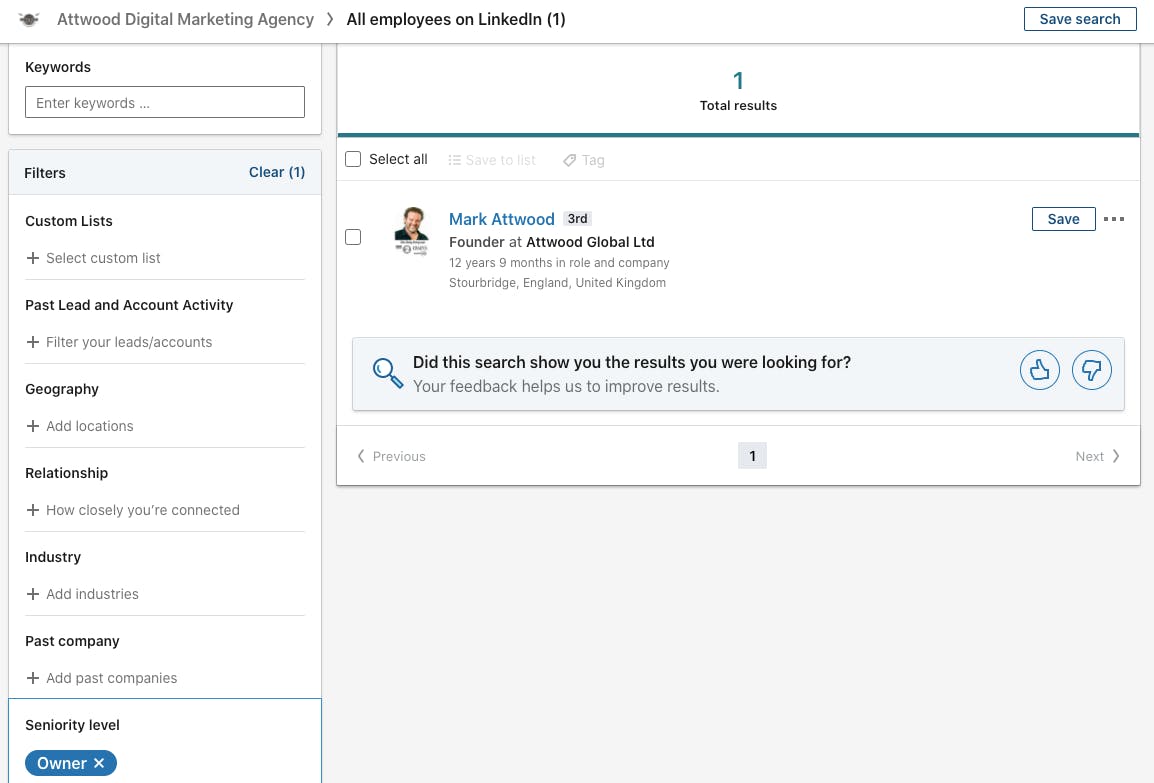The height and width of the screenshot is (783, 1154).
Task: Select page 1 in pagination
Action: point(752,456)
